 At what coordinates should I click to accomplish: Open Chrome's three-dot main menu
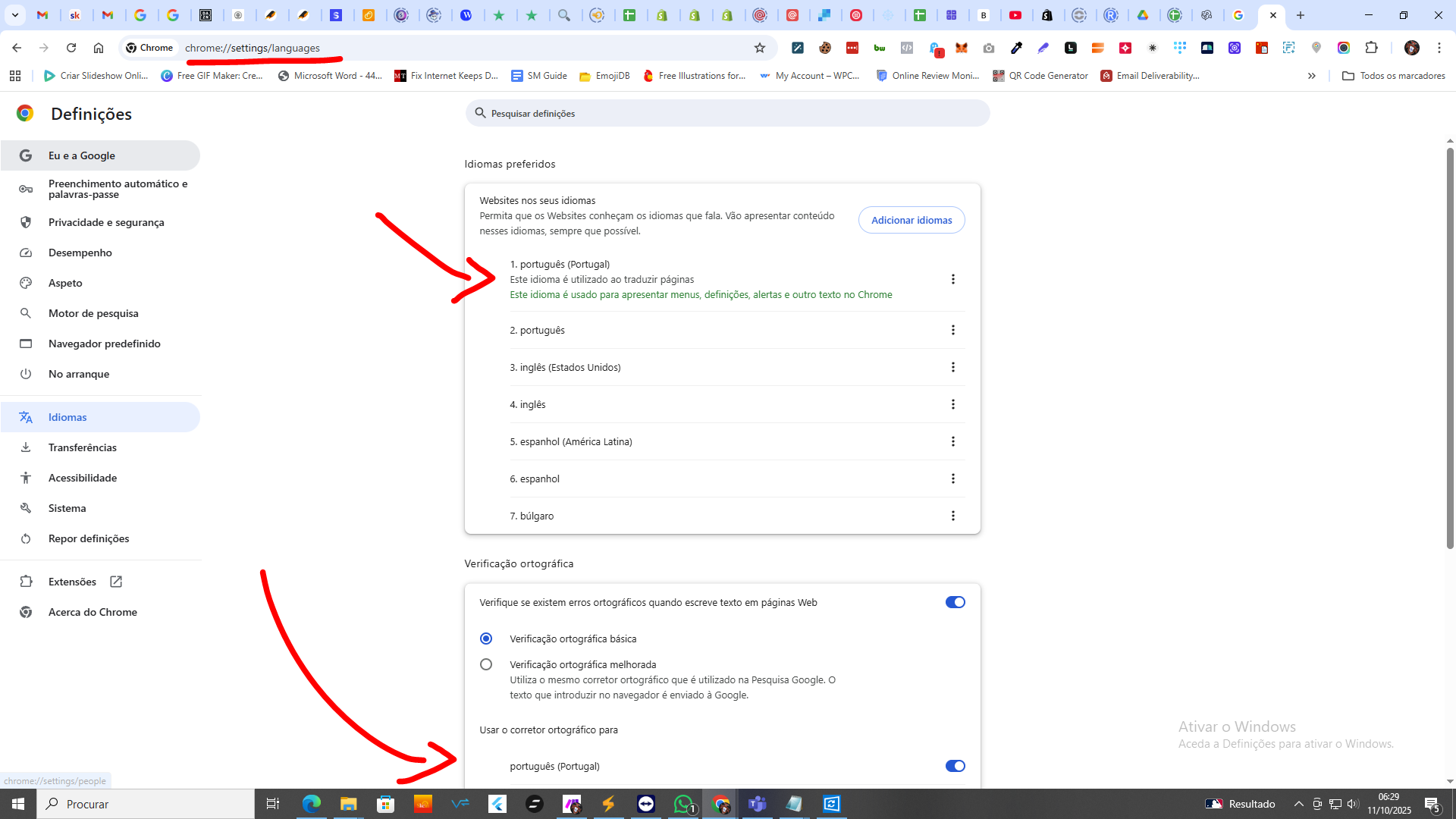[1439, 48]
